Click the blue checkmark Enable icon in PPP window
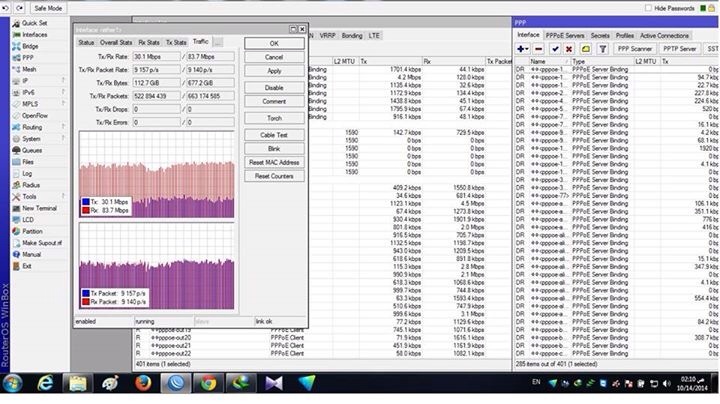This screenshot has height=404, width=720. click(555, 49)
